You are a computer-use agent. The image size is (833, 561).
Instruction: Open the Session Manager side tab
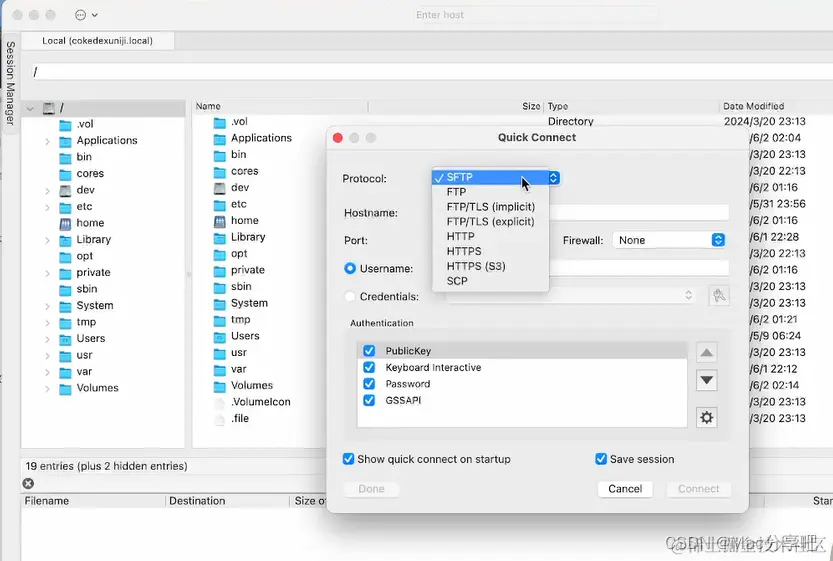[10, 83]
